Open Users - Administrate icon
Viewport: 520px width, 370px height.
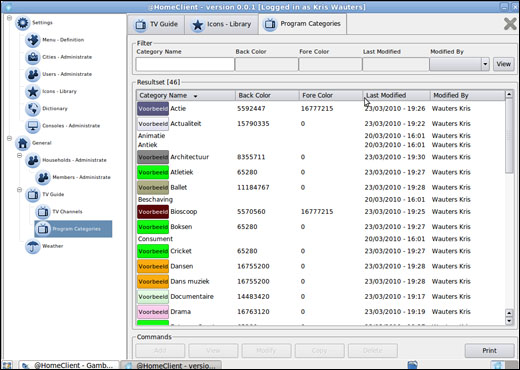click(33, 74)
